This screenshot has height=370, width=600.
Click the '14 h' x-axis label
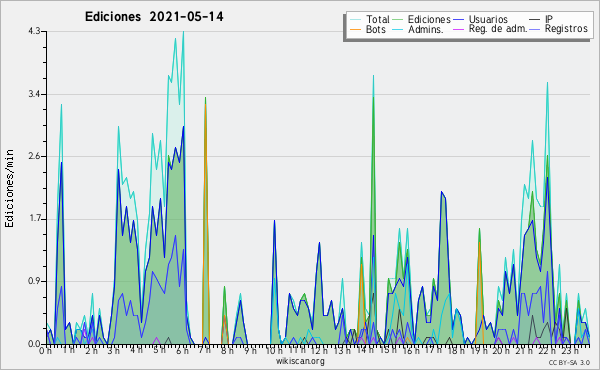coord(365,351)
